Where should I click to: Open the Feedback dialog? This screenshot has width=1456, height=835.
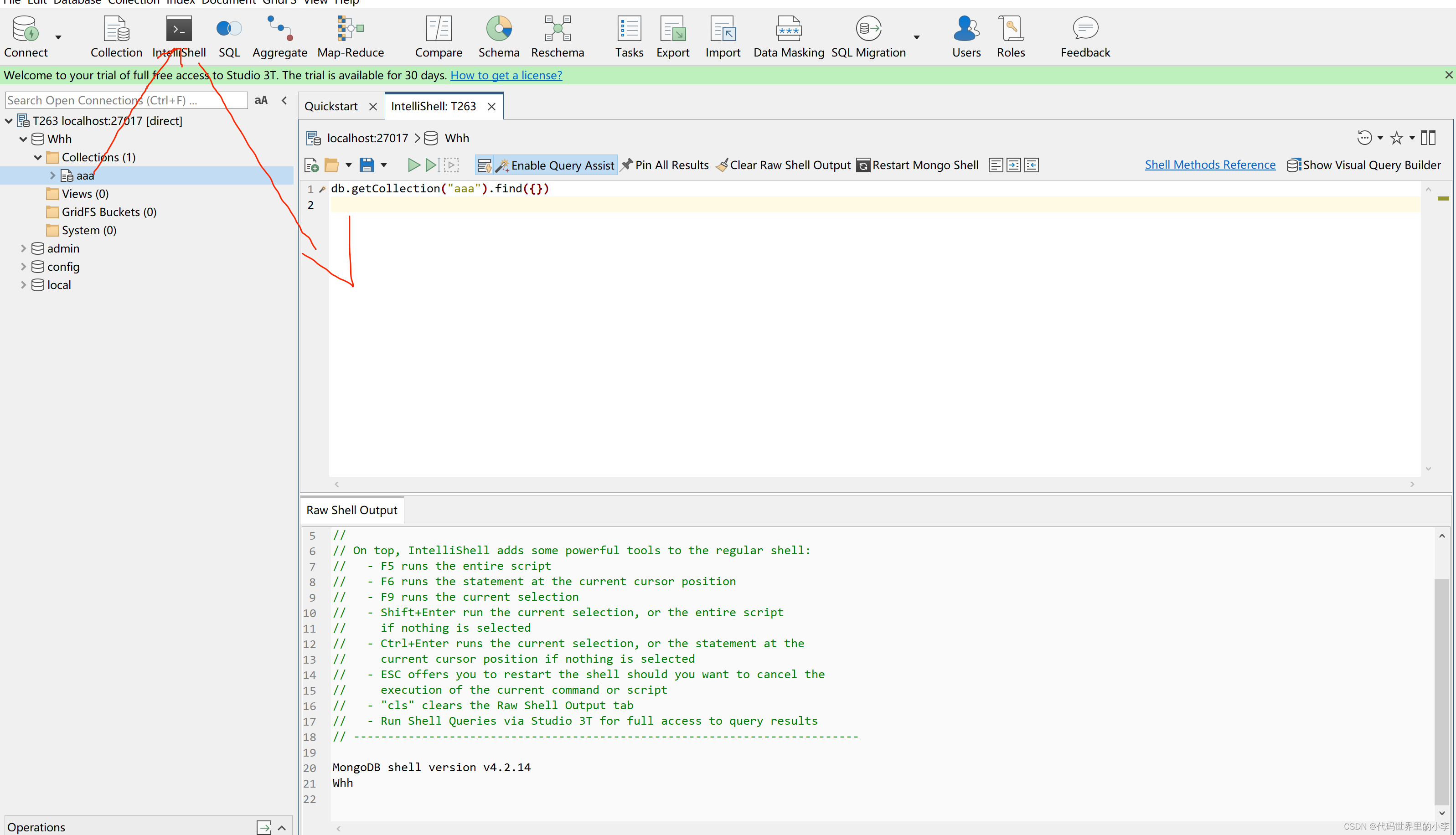1085,37
